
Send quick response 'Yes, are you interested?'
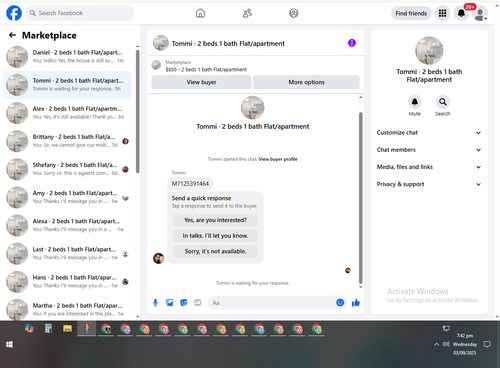(x=215, y=220)
